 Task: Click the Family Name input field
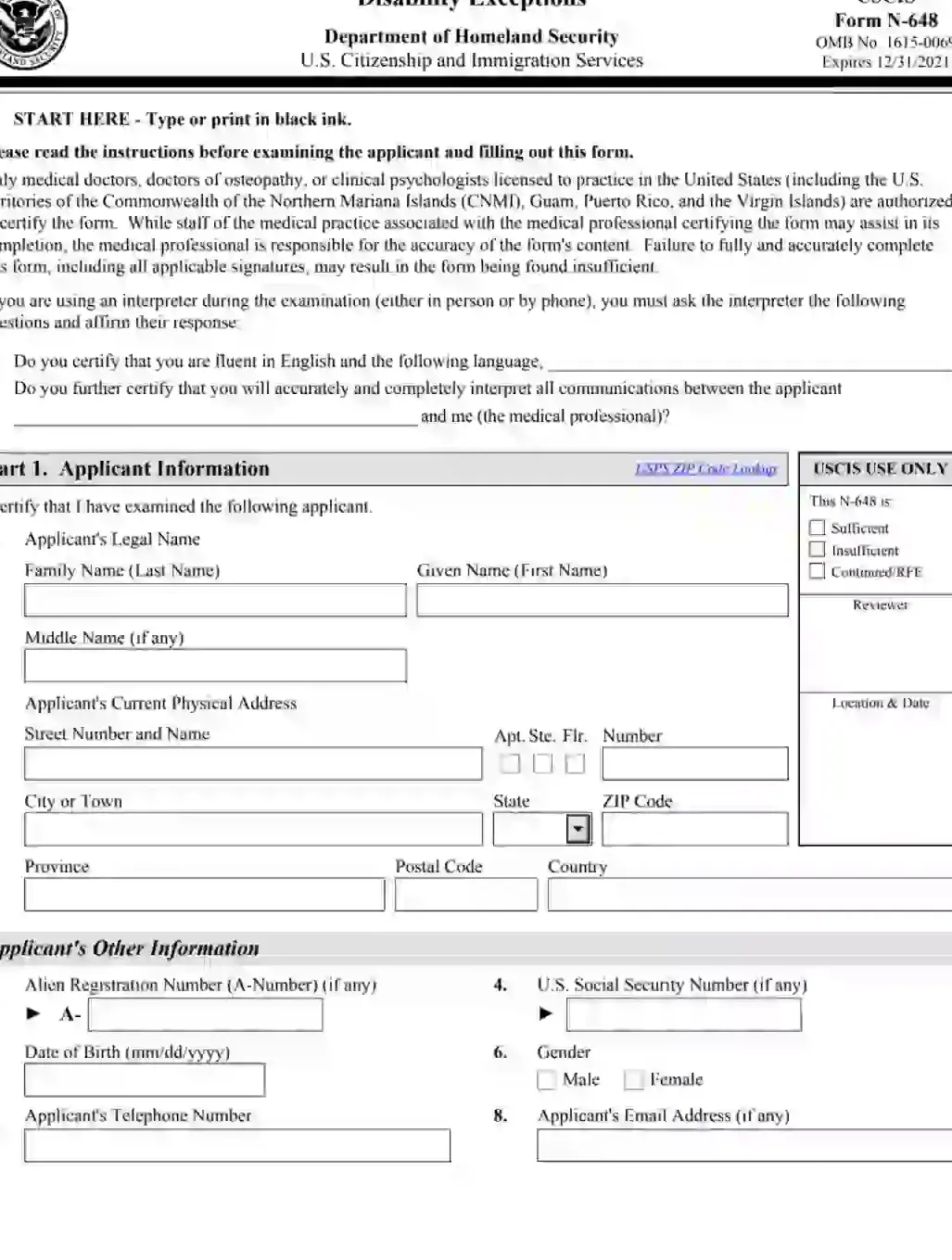[x=215, y=600]
